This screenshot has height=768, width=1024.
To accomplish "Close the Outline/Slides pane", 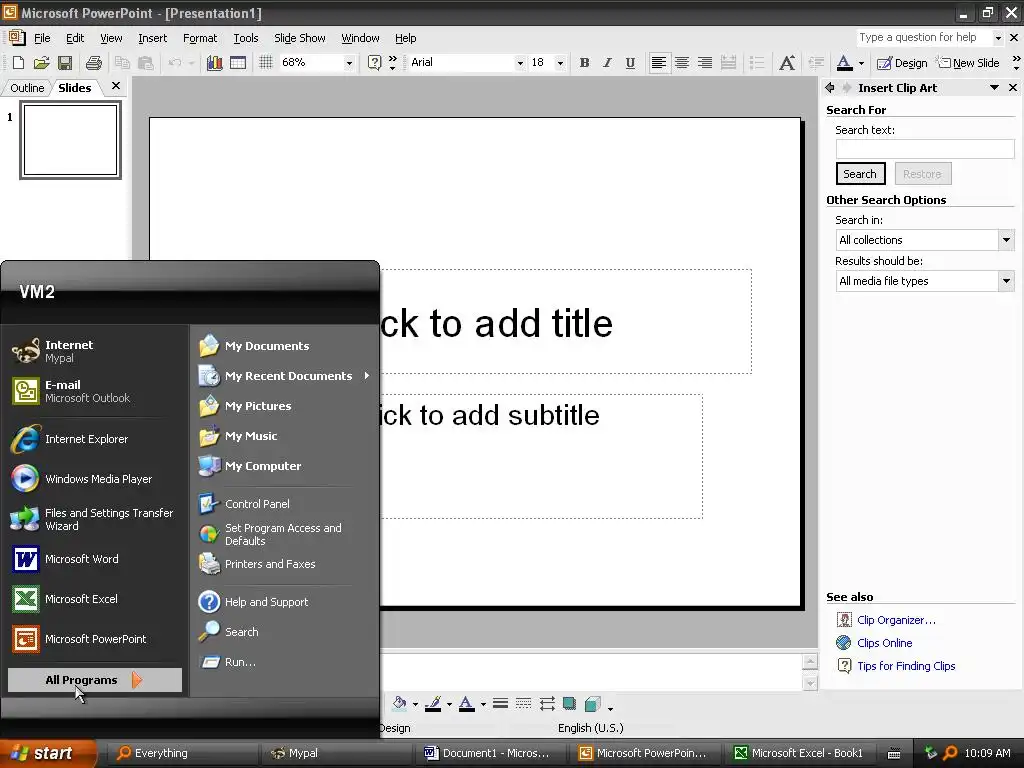I will (116, 86).
